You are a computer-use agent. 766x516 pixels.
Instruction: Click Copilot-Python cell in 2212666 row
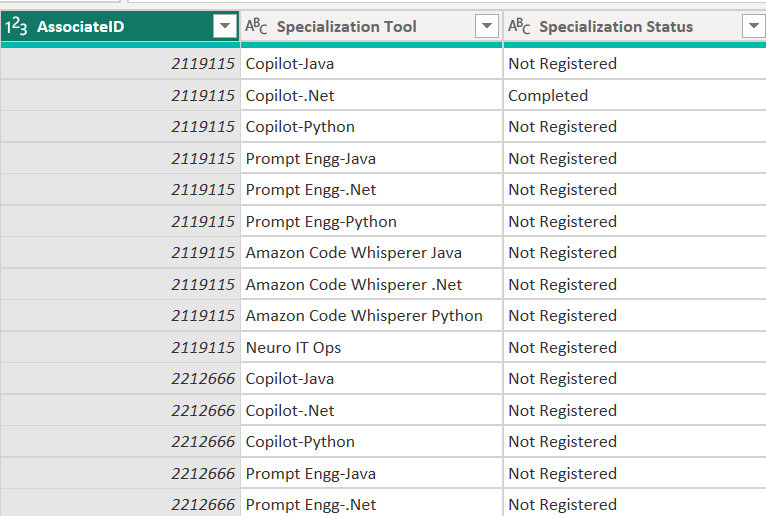371,442
